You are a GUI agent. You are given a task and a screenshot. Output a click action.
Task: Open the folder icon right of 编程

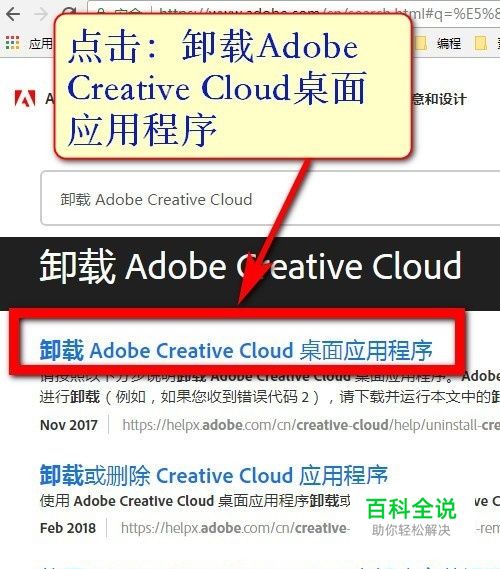[480, 44]
